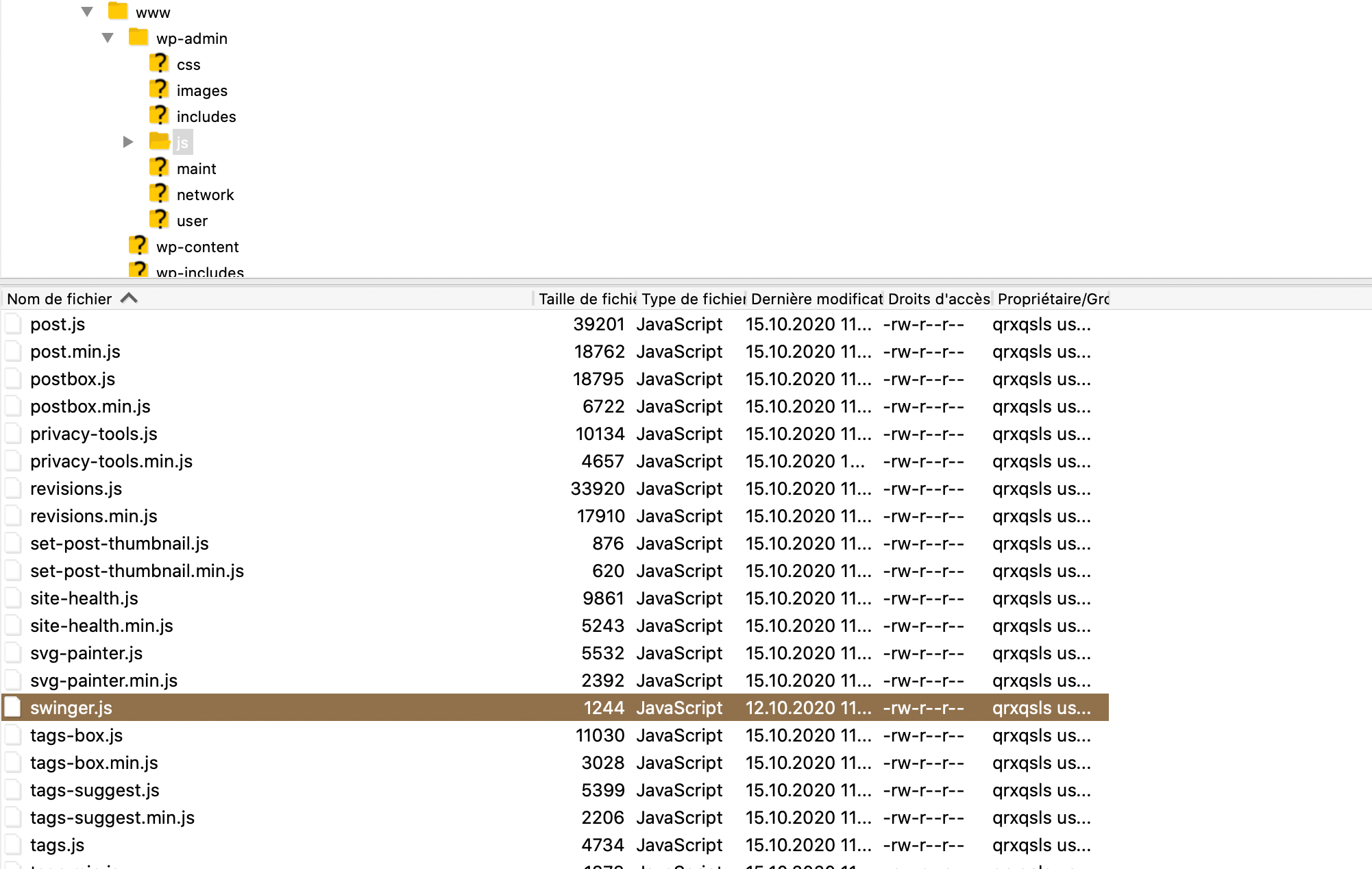Viewport: 1372px width, 869px height.
Task: Select the revisions.min.js file row
Action: 94,516
